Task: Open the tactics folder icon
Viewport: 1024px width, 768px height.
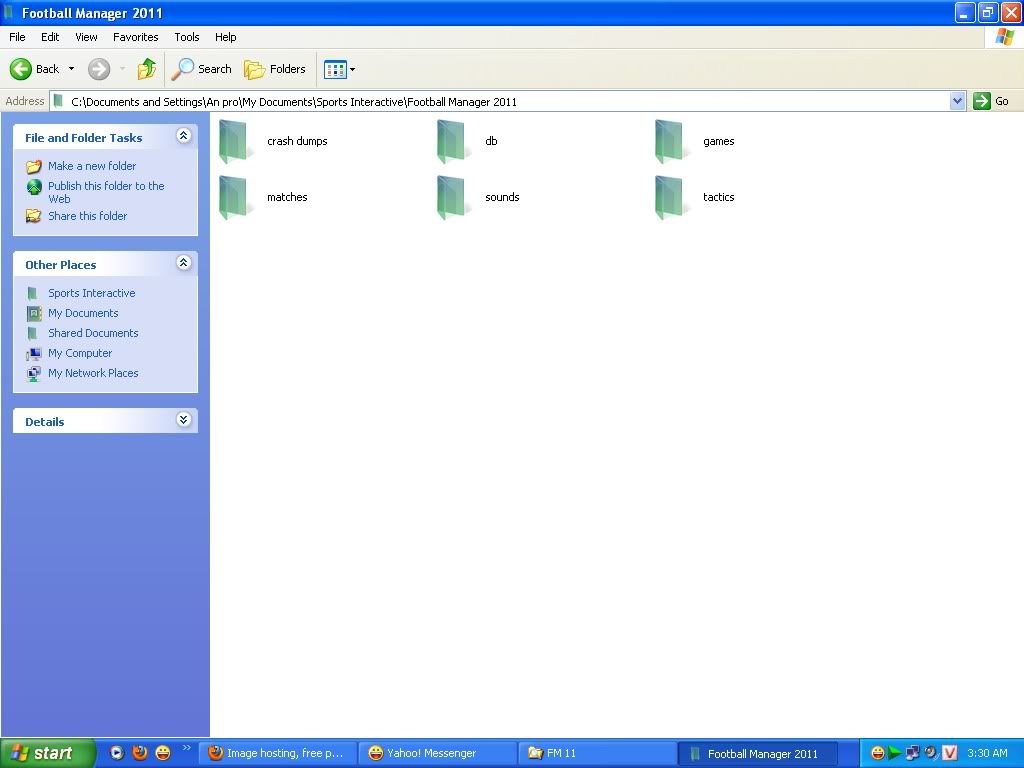Action: 670,197
